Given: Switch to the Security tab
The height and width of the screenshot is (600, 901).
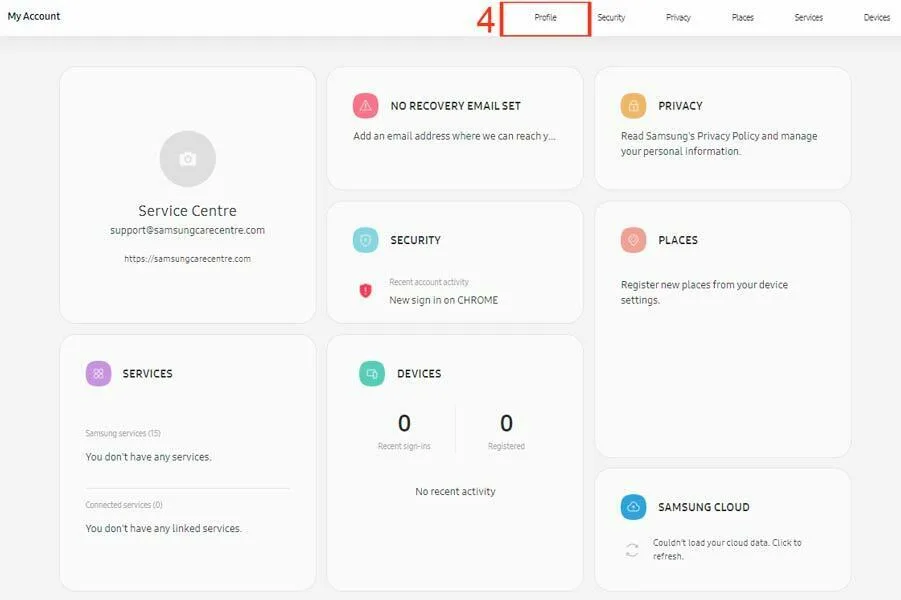Looking at the screenshot, I should click(611, 18).
